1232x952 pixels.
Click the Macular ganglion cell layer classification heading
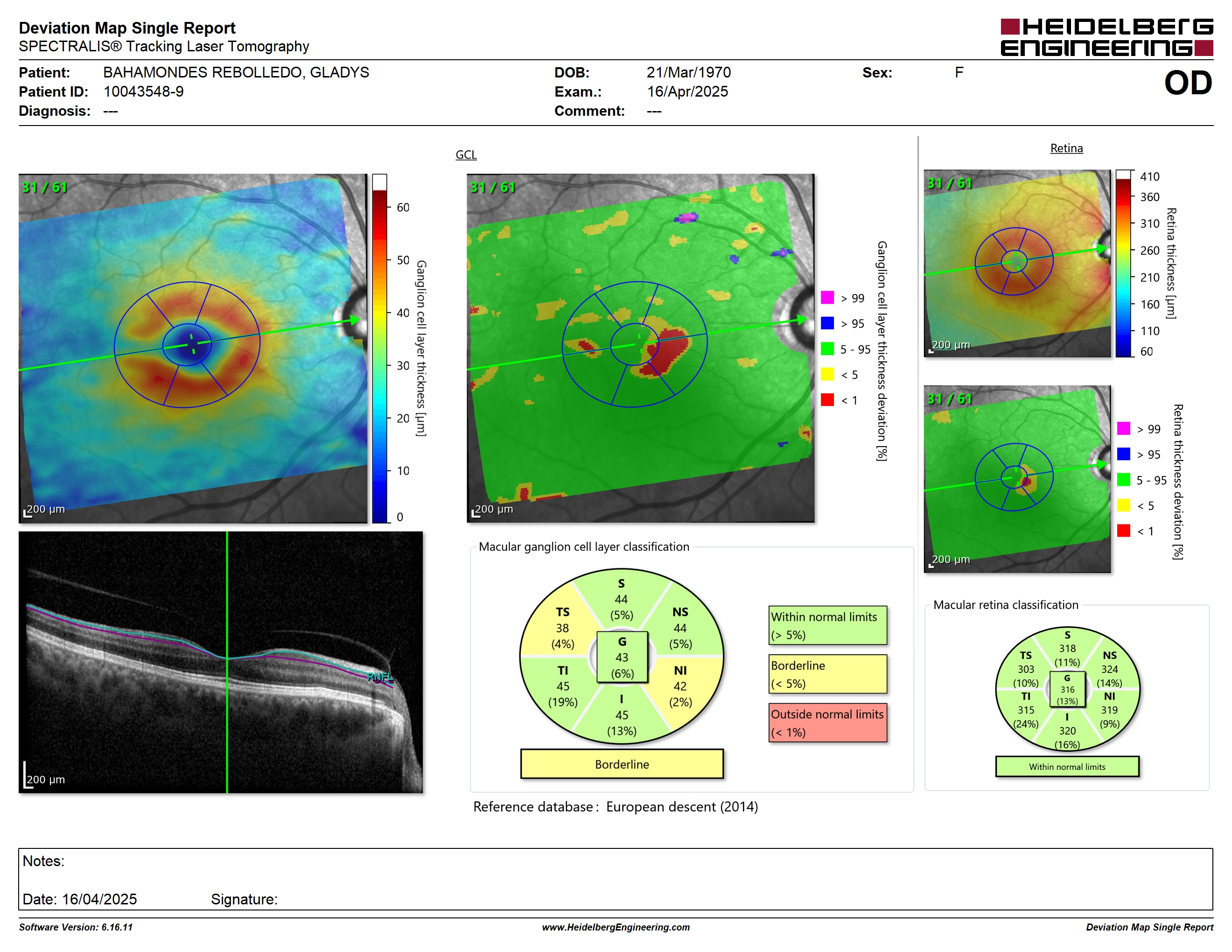tap(584, 546)
